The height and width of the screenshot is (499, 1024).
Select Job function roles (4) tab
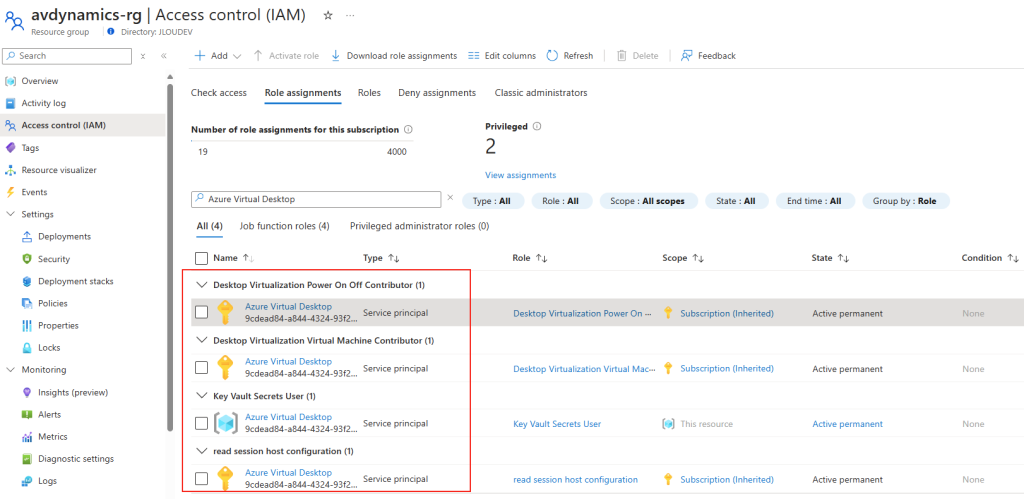click(x=284, y=226)
